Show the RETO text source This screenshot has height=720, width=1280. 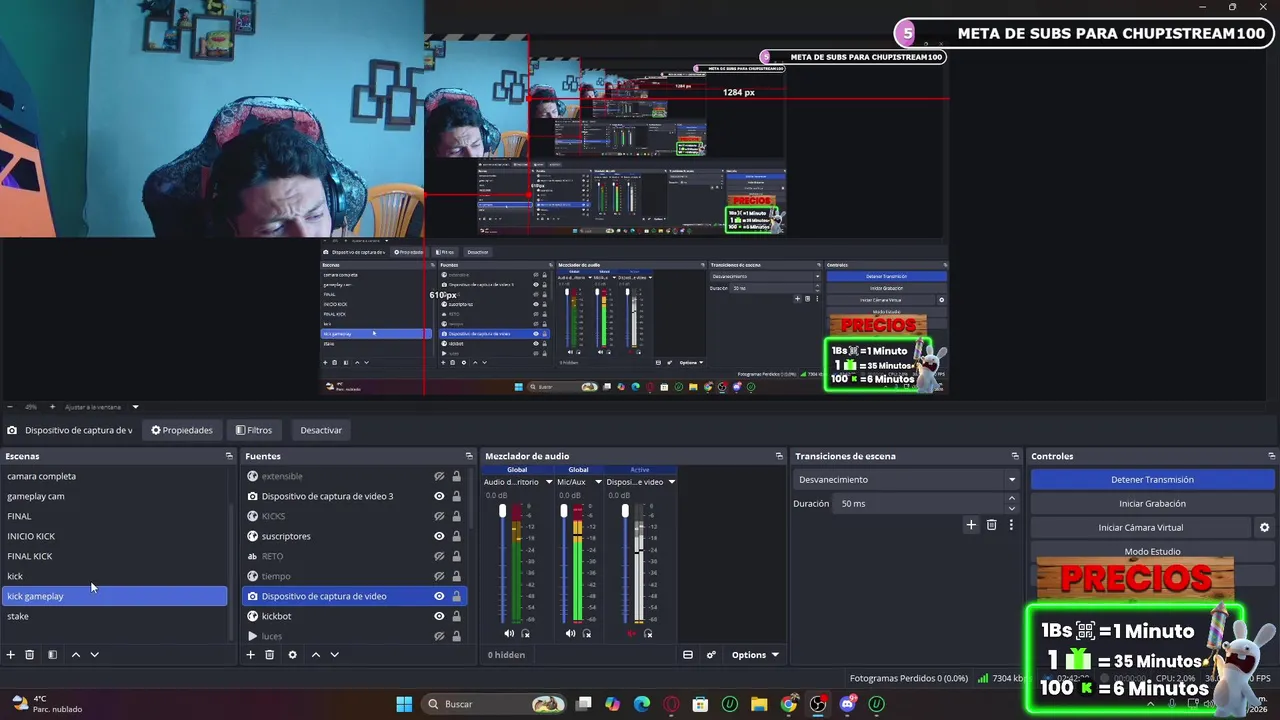coord(439,556)
